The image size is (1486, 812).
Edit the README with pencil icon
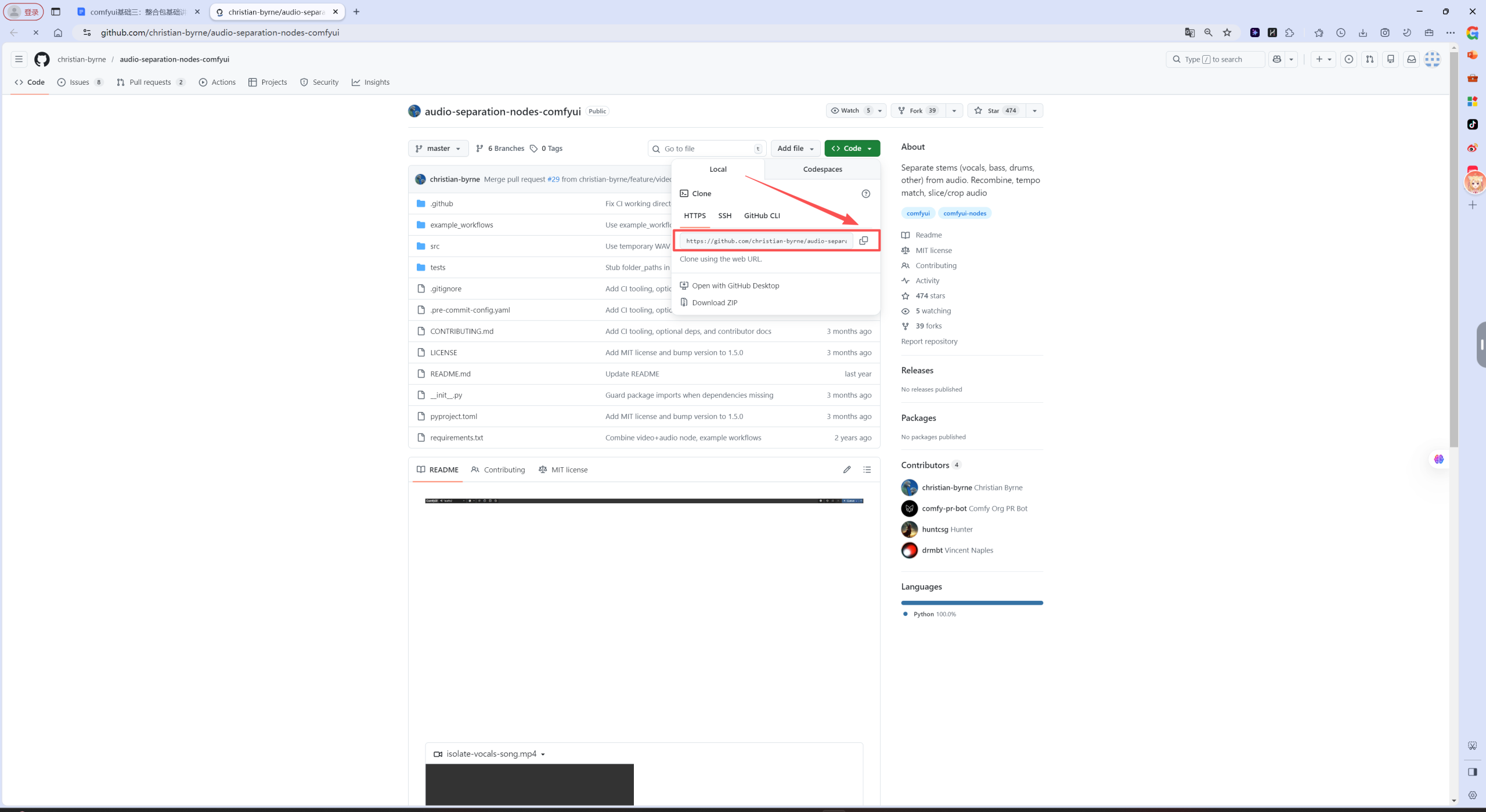(x=847, y=470)
